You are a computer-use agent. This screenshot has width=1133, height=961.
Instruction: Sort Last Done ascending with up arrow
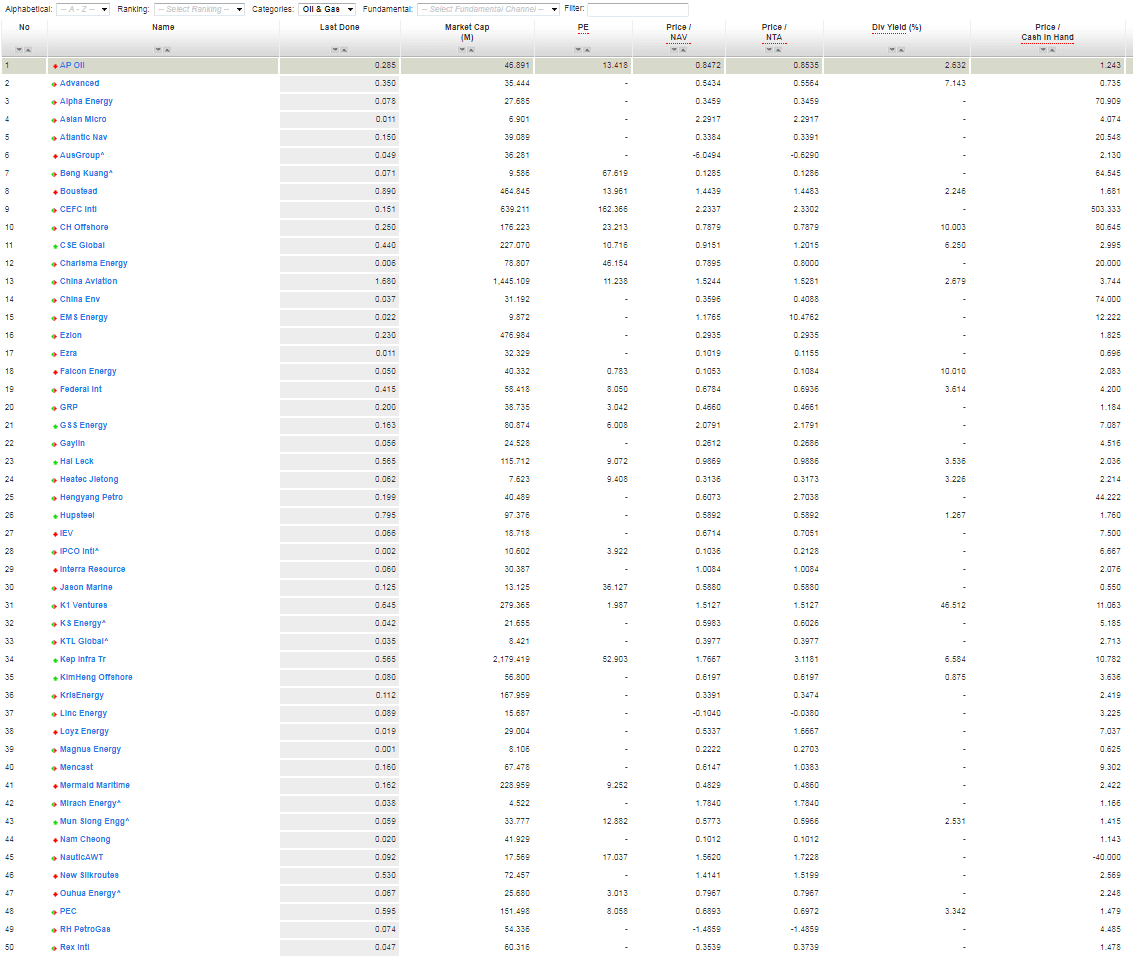pyautogui.click(x=344, y=50)
